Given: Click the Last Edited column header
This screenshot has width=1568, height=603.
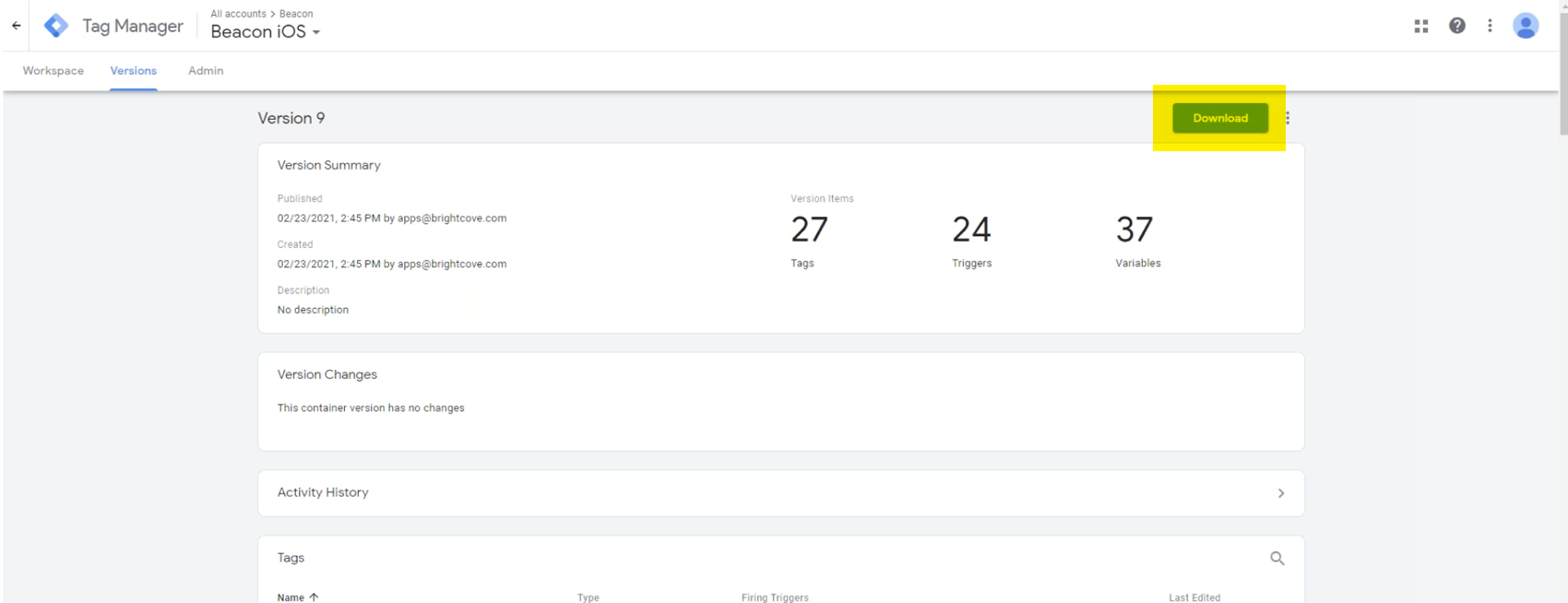Looking at the screenshot, I should [x=1194, y=597].
